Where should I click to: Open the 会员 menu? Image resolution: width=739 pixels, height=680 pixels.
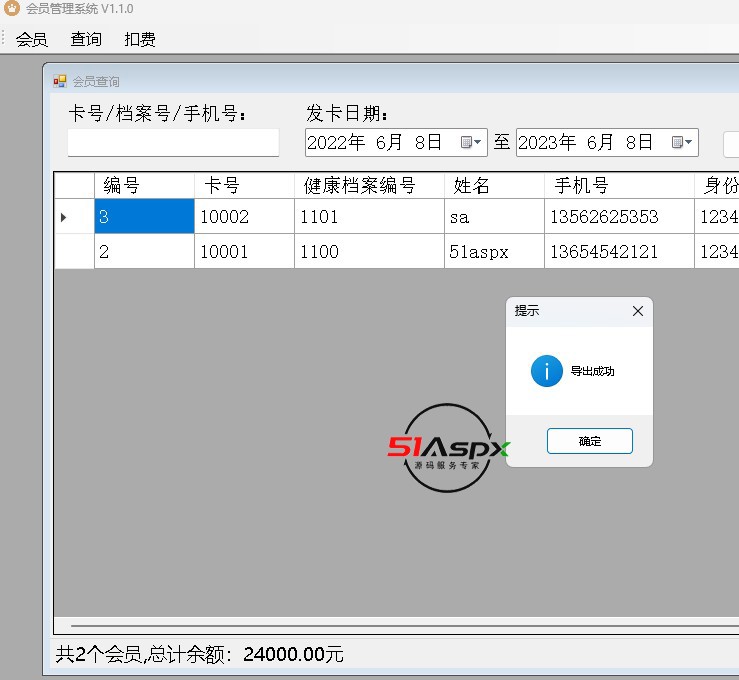(32, 39)
